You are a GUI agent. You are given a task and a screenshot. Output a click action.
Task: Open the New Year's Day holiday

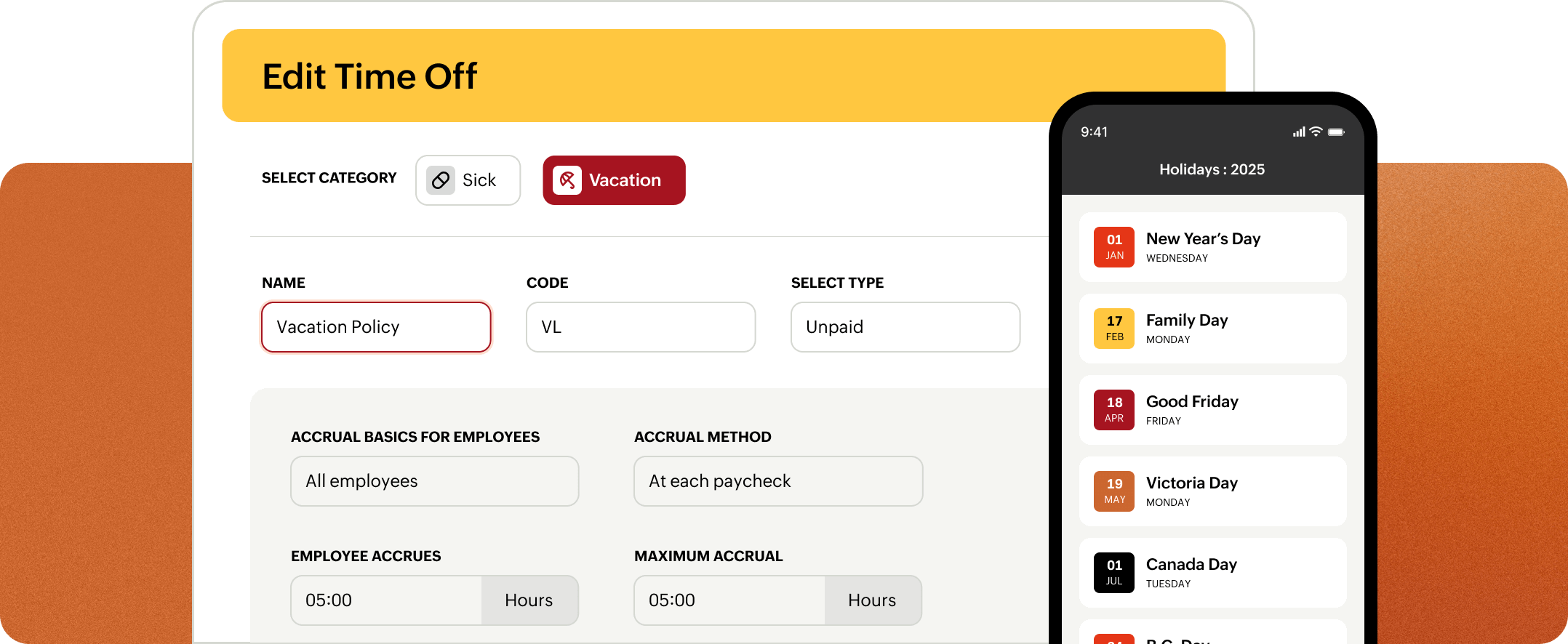1213,247
